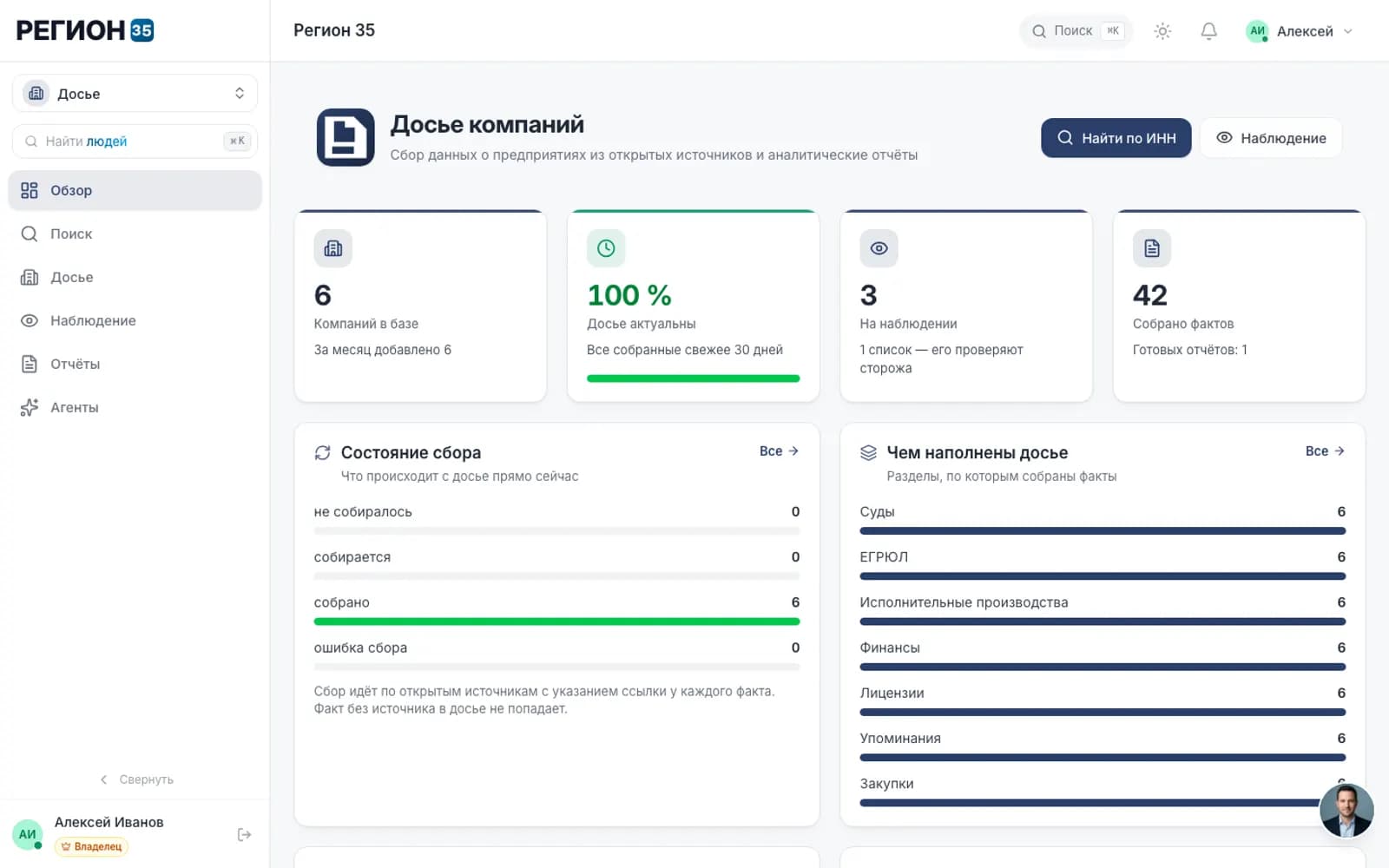1389x868 pixels.
Task: Open Поиск in the sidebar menu
Action: [x=135, y=233]
